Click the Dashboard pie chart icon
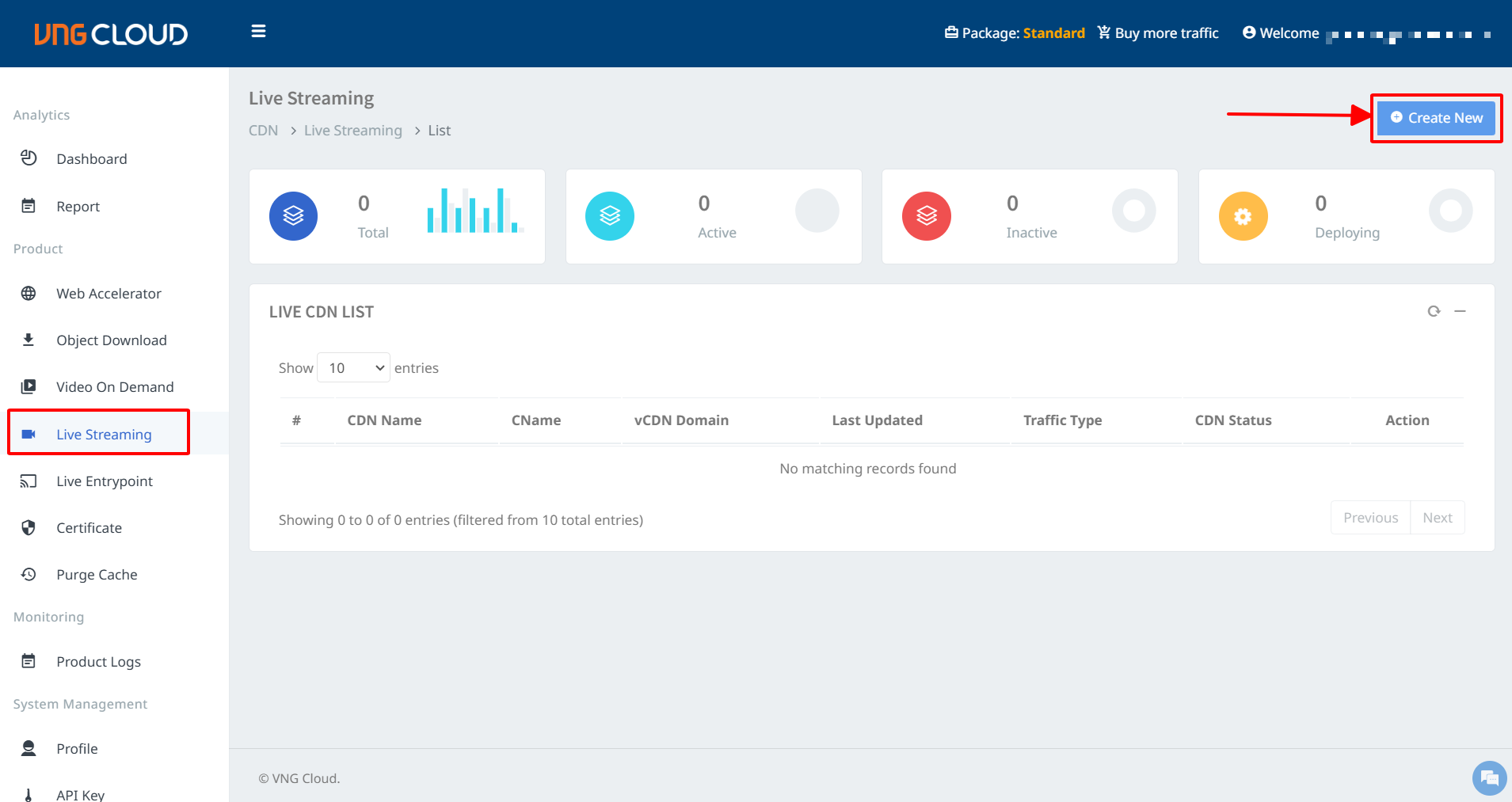The width and height of the screenshot is (1512, 802). click(x=29, y=158)
